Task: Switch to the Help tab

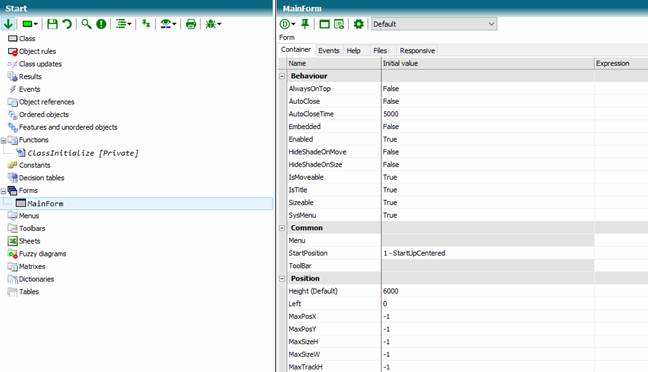Action: (354, 51)
